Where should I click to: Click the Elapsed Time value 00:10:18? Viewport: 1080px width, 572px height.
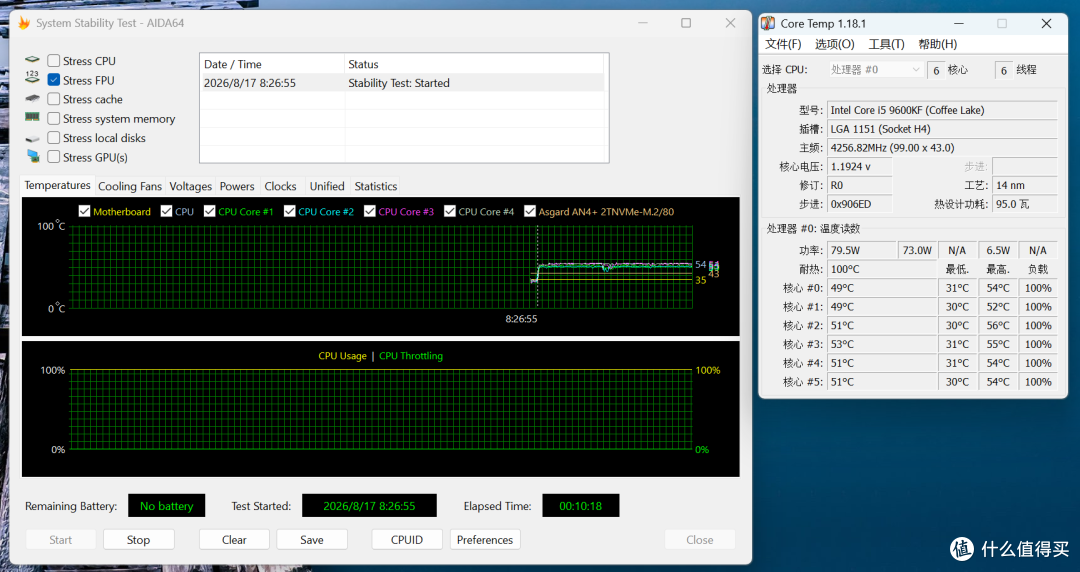pyautogui.click(x=581, y=506)
